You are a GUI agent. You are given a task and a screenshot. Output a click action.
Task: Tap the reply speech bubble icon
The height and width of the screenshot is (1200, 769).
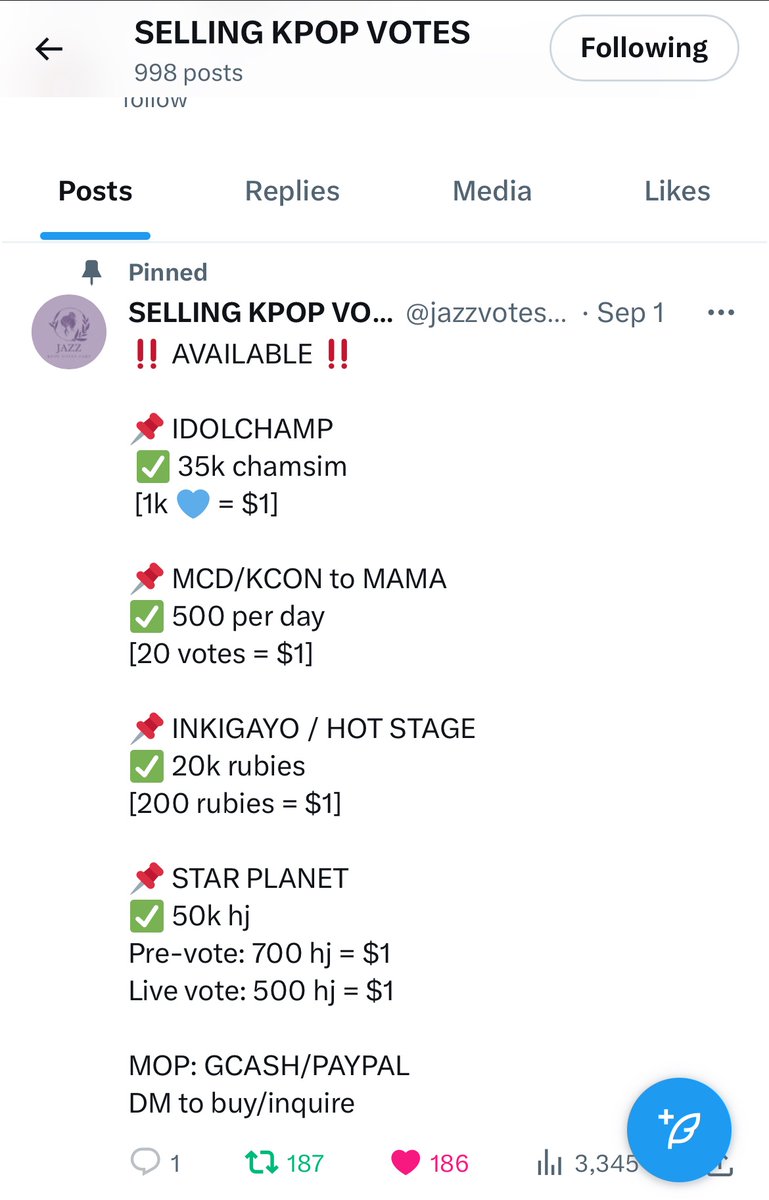click(146, 1162)
